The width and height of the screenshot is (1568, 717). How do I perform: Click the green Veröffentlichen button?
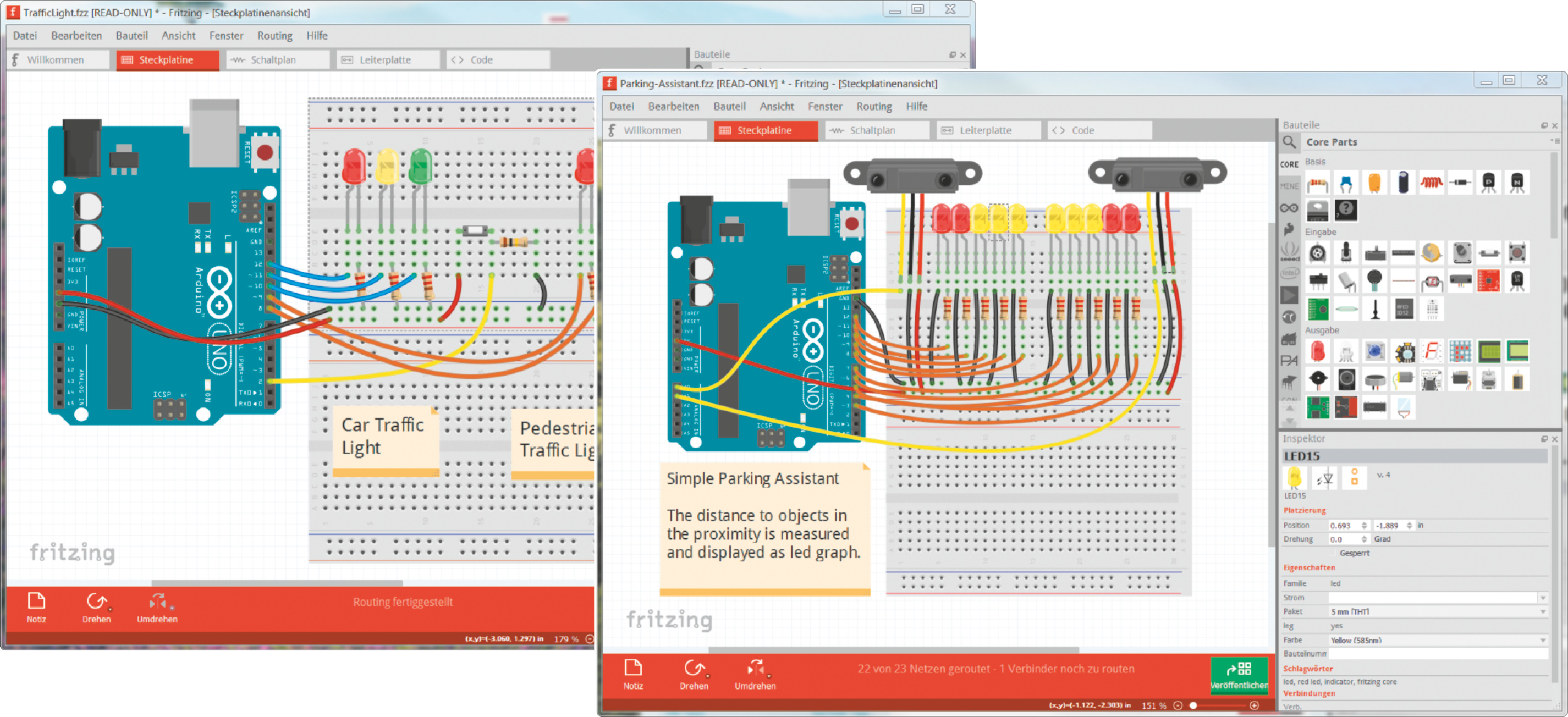(1239, 675)
